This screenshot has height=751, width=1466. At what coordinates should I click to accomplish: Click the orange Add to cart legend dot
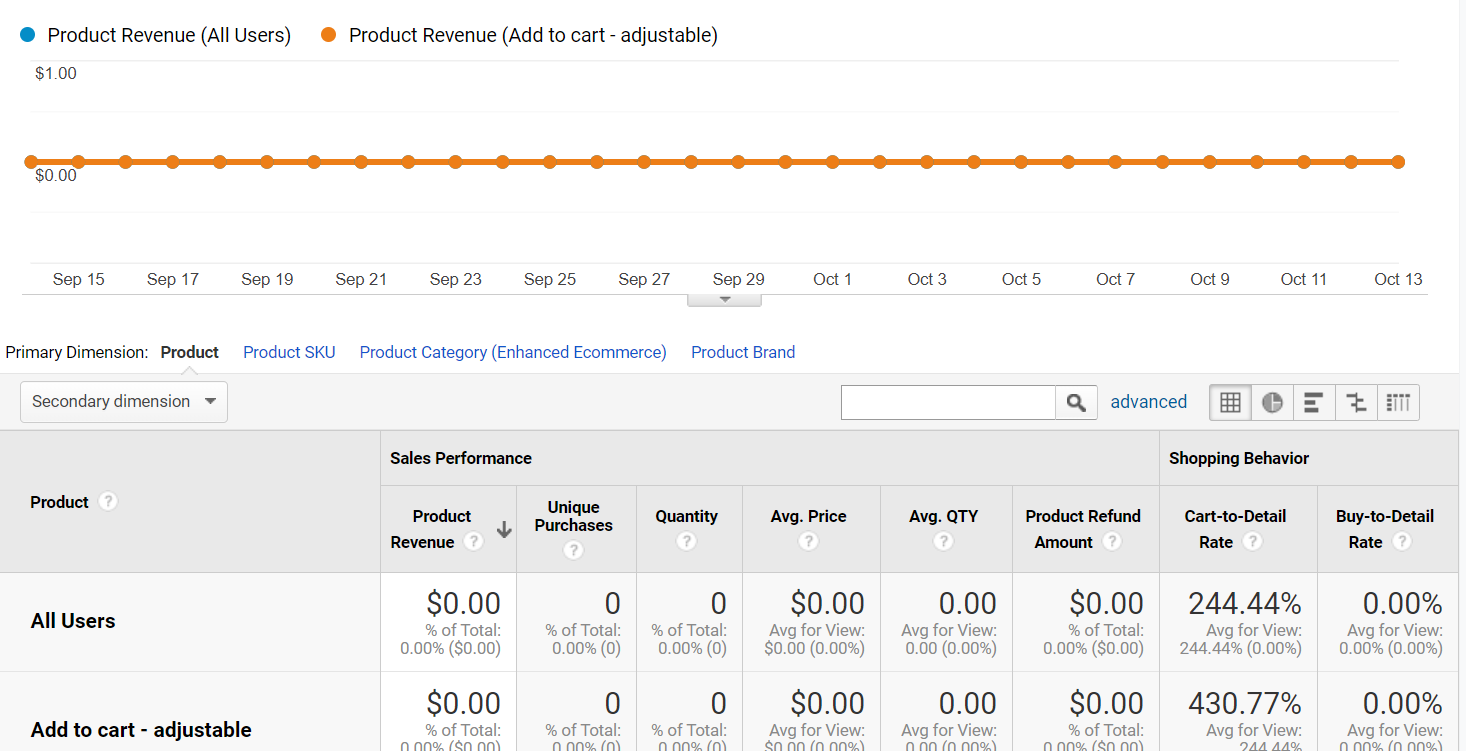[x=329, y=35]
